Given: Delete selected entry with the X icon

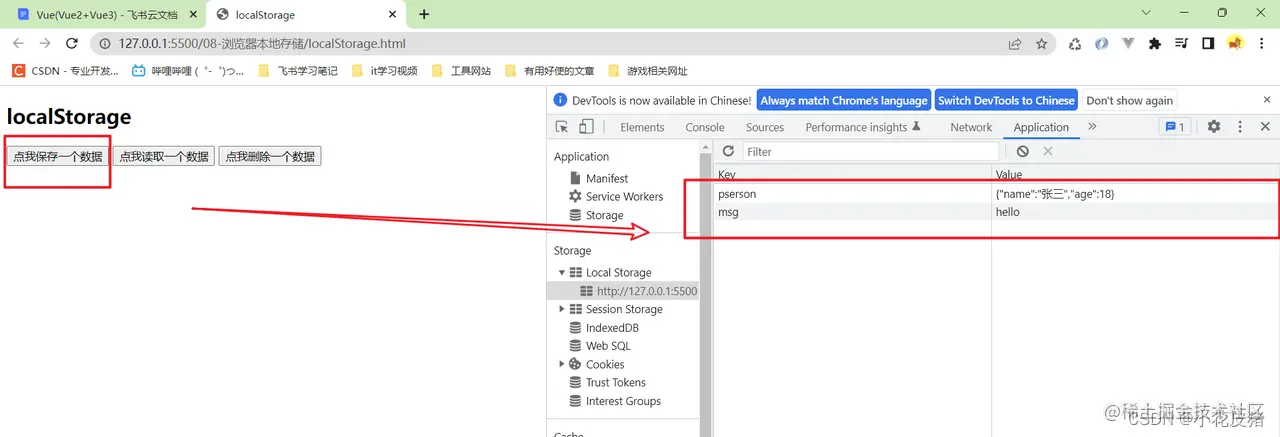Looking at the screenshot, I should point(1048,151).
